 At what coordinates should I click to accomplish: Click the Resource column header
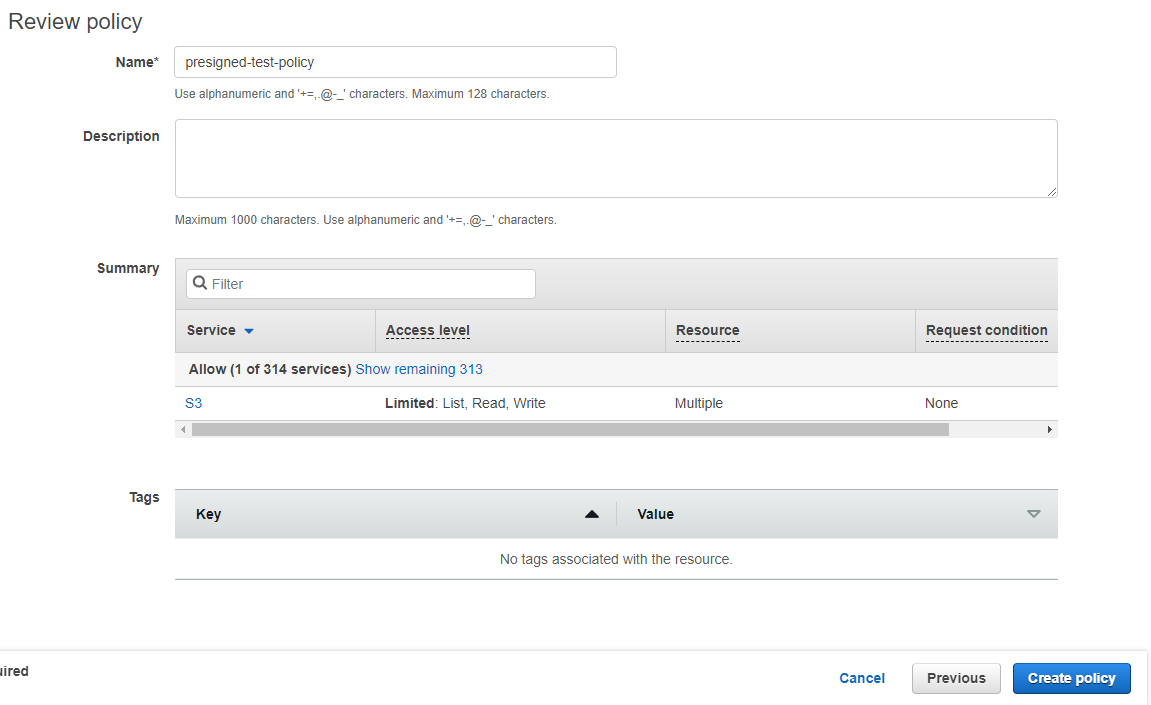pyautogui.click(x=708, y=330)
